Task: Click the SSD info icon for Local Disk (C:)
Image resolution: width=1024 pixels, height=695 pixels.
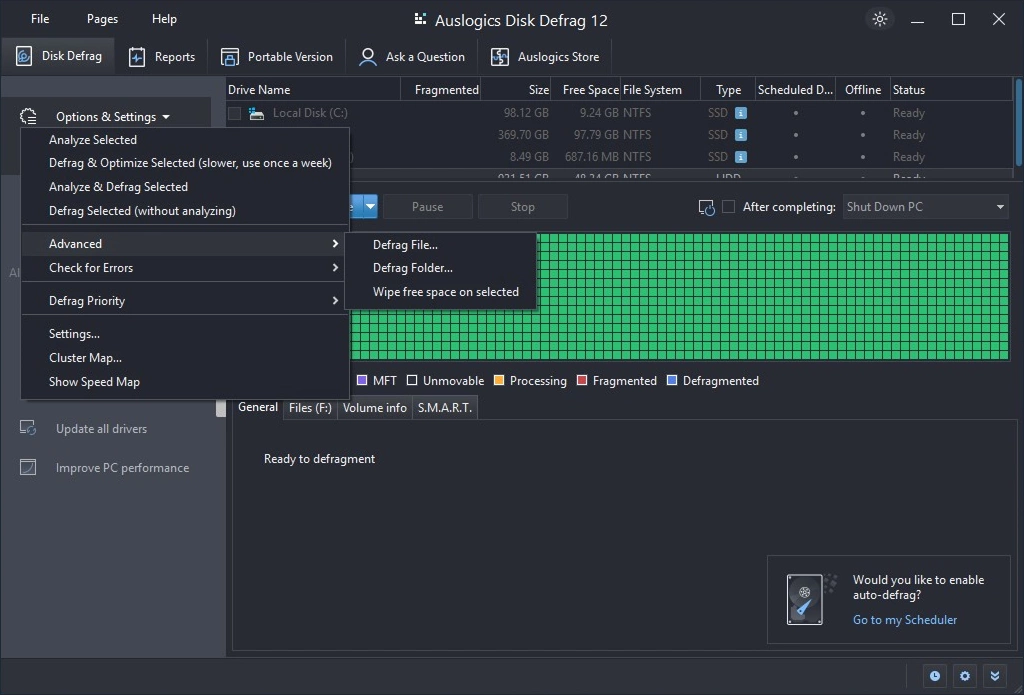Action: 741,113
